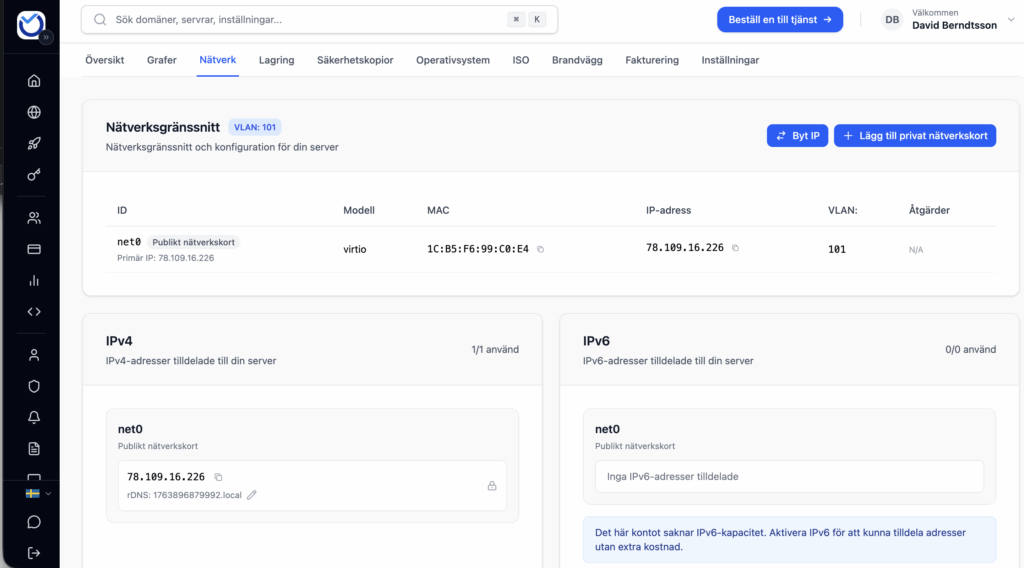The image size is (1024, 568).
Task: Open notifications bell icon in sidebar
Action: [x=34, y=417]
